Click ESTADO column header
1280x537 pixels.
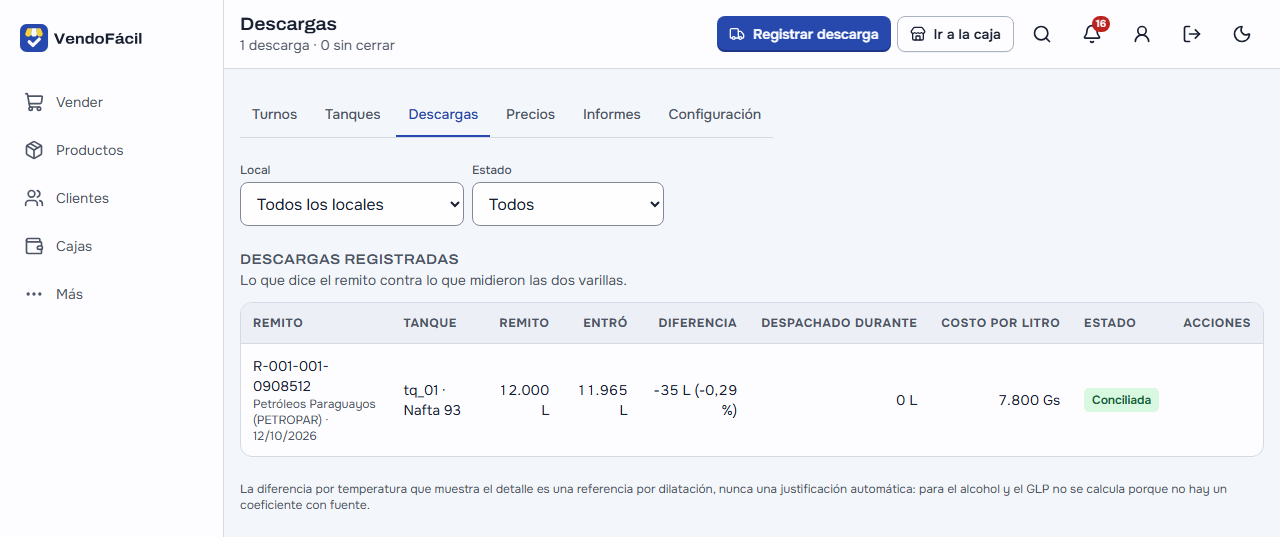[x=1110, y=323]
